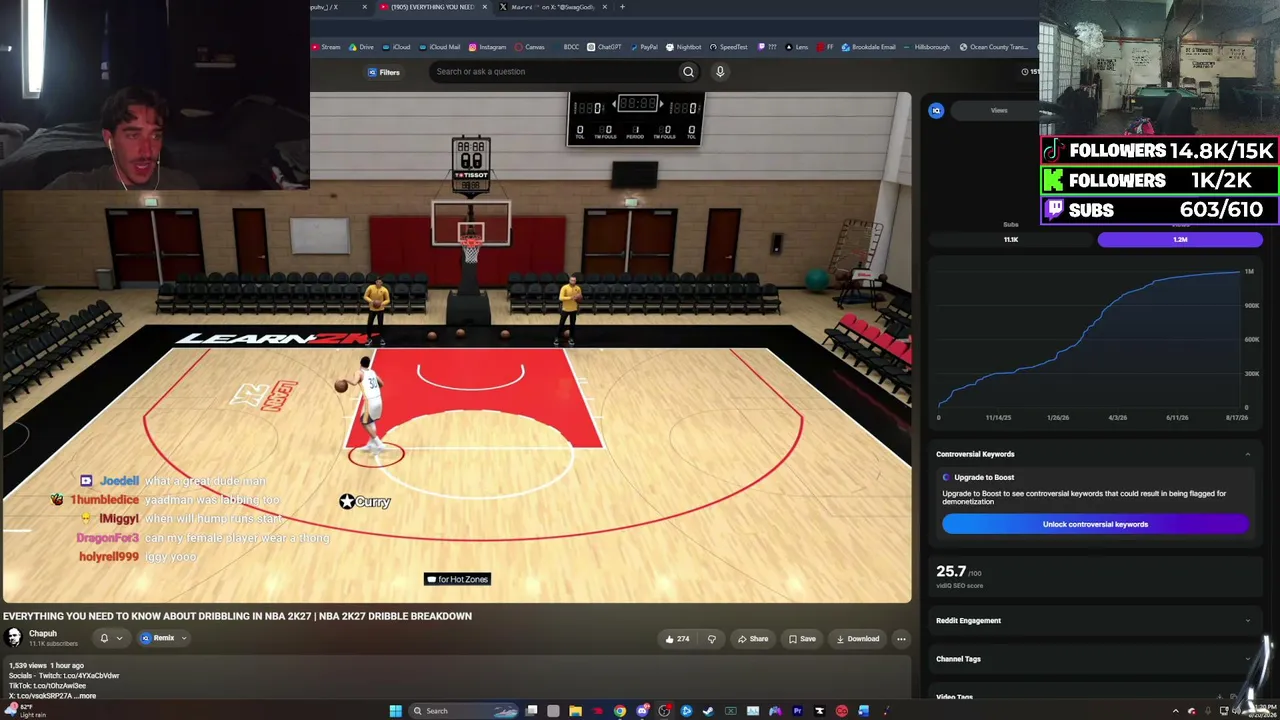Screen dimensions: 1280x720
Task: Open the Lens bookmark
Action: (797, 47)
